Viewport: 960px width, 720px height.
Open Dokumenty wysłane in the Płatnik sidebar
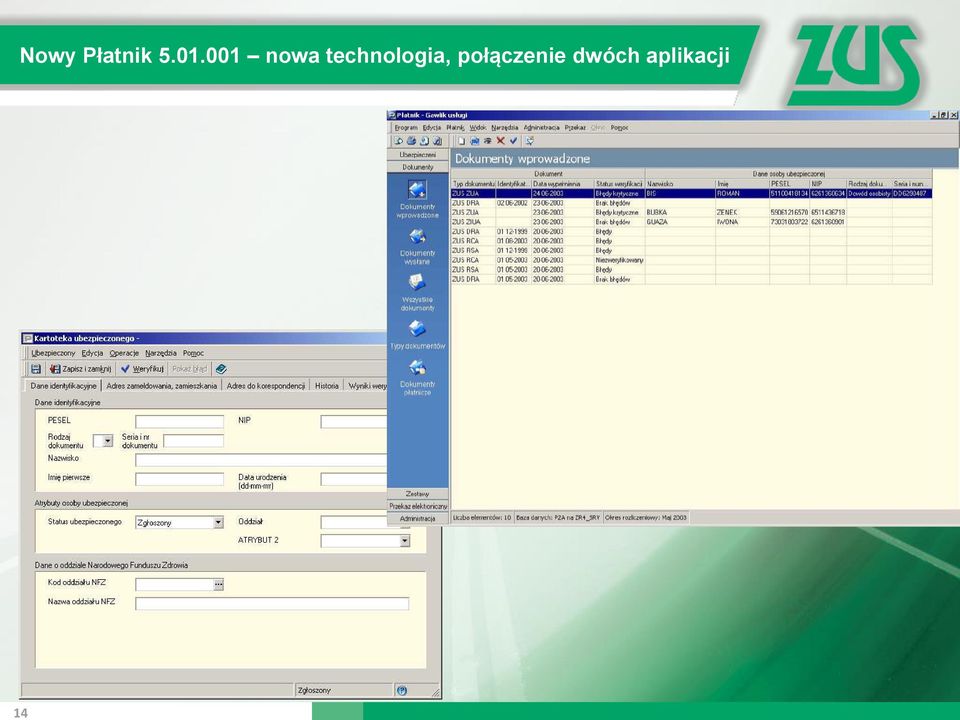pyautogui.click(x=418, y=247)
